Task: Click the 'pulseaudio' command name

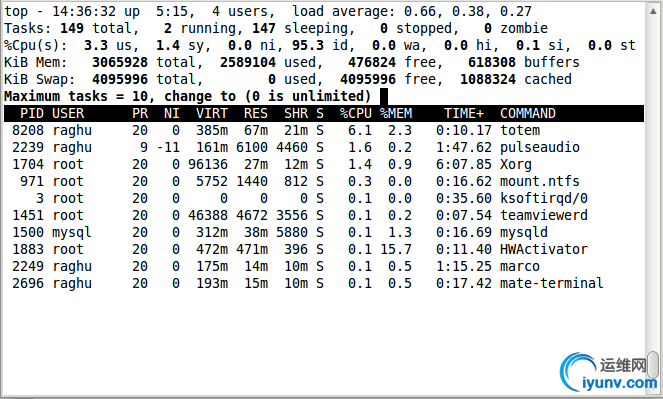Action: (540, 147)
